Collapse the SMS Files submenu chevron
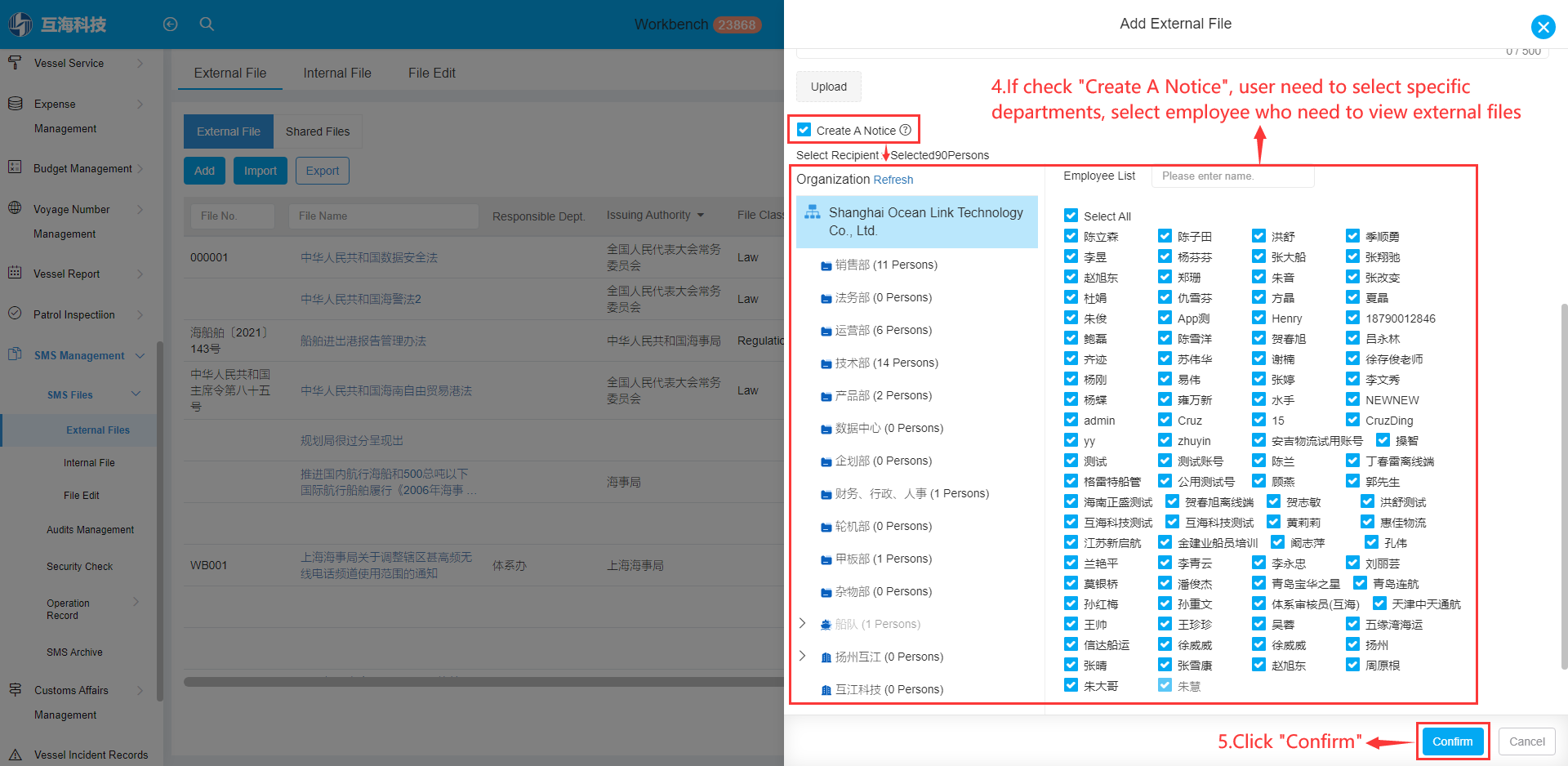The width and height of the screenshot is (1568, 766). click(x=136, y=394)
